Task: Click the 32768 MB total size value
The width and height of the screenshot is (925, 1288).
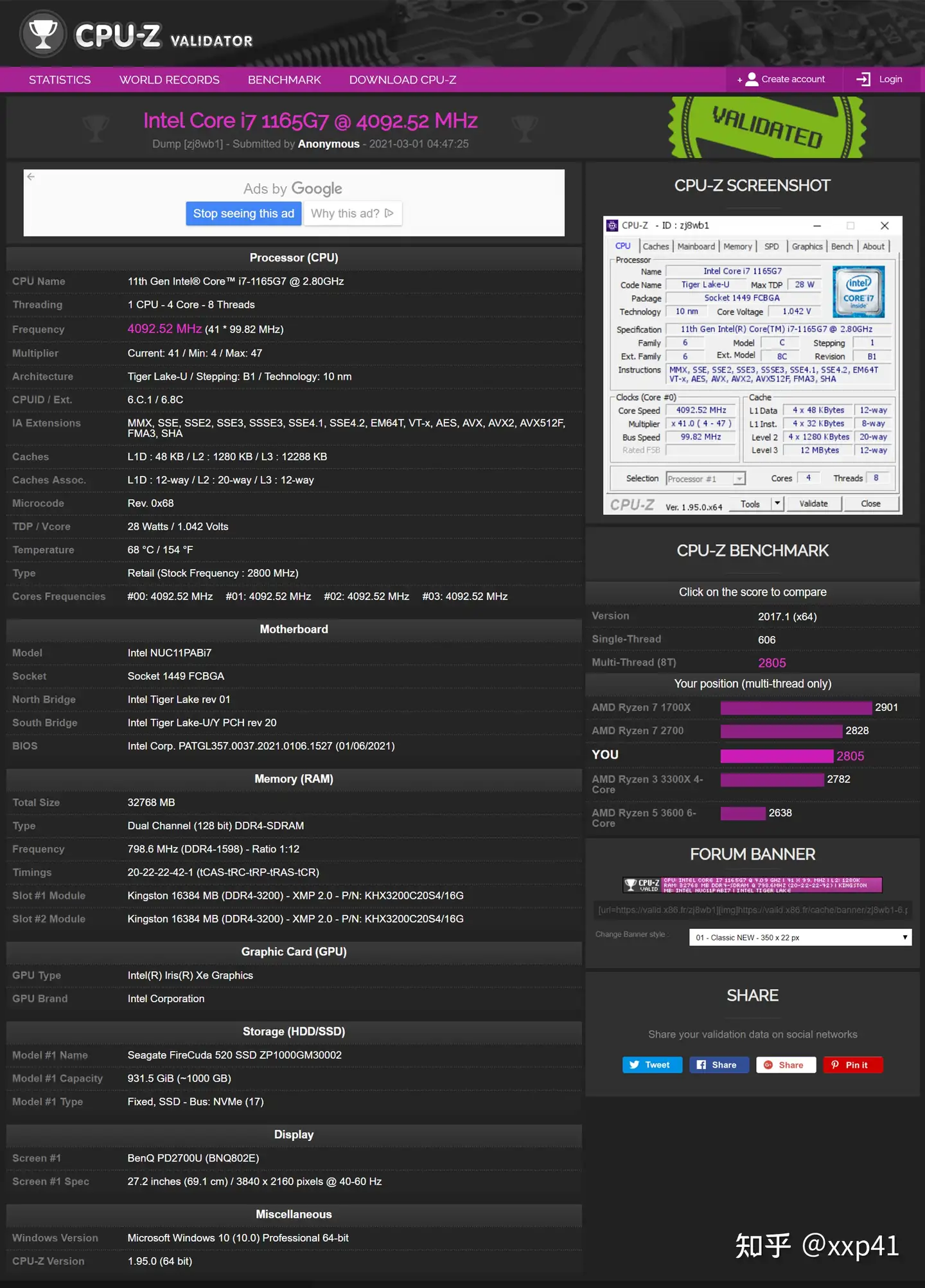Action: [151, 802]
